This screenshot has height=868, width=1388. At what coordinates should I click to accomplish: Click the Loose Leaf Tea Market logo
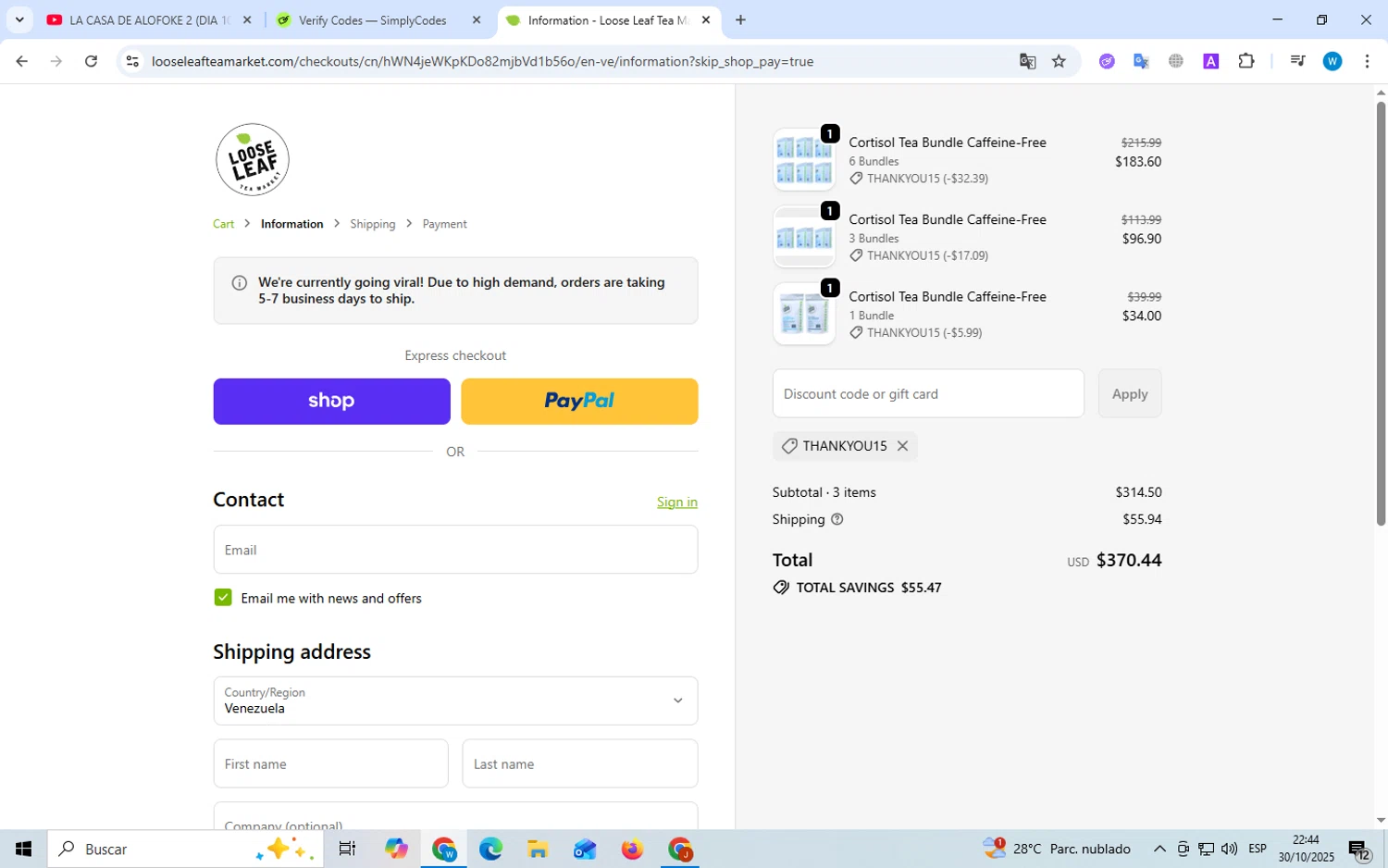coord(252,159)
